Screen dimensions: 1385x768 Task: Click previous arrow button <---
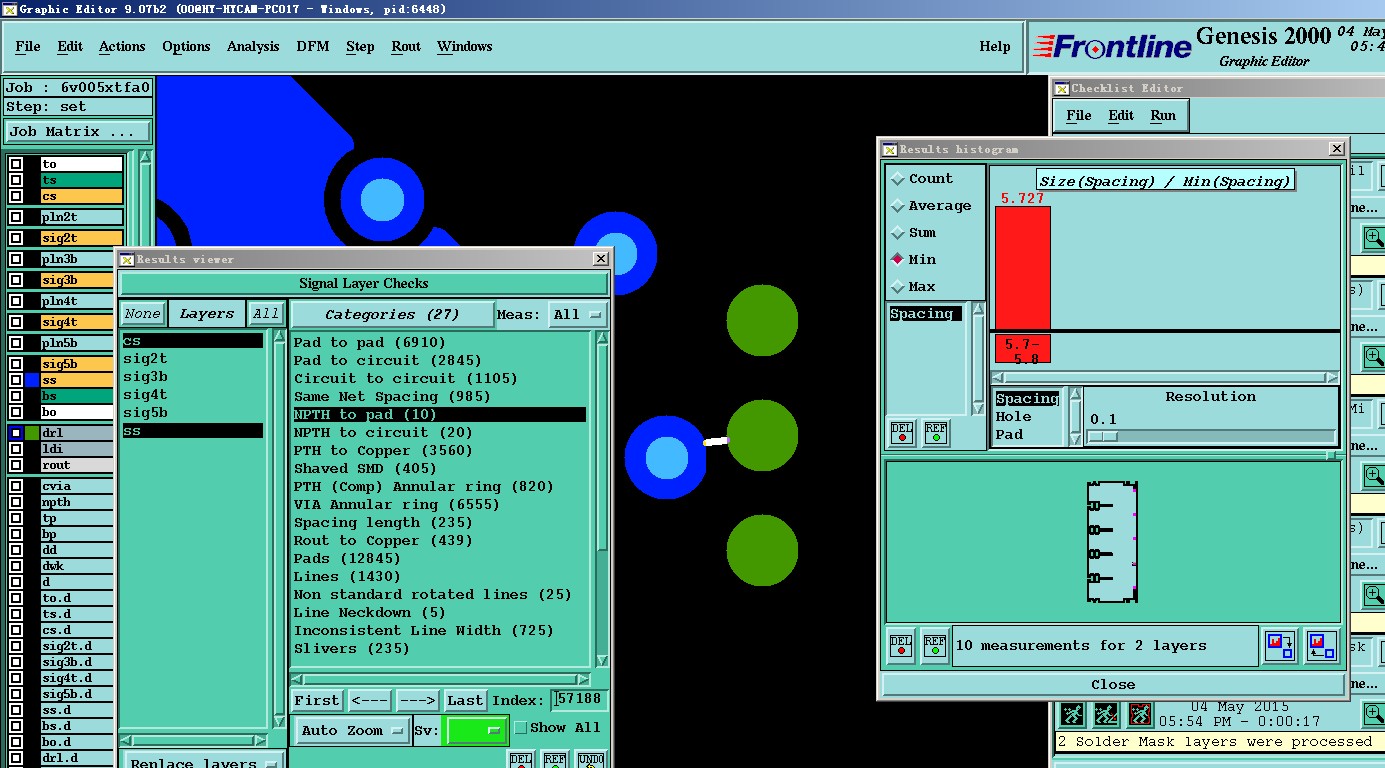[x=369, y=700]
